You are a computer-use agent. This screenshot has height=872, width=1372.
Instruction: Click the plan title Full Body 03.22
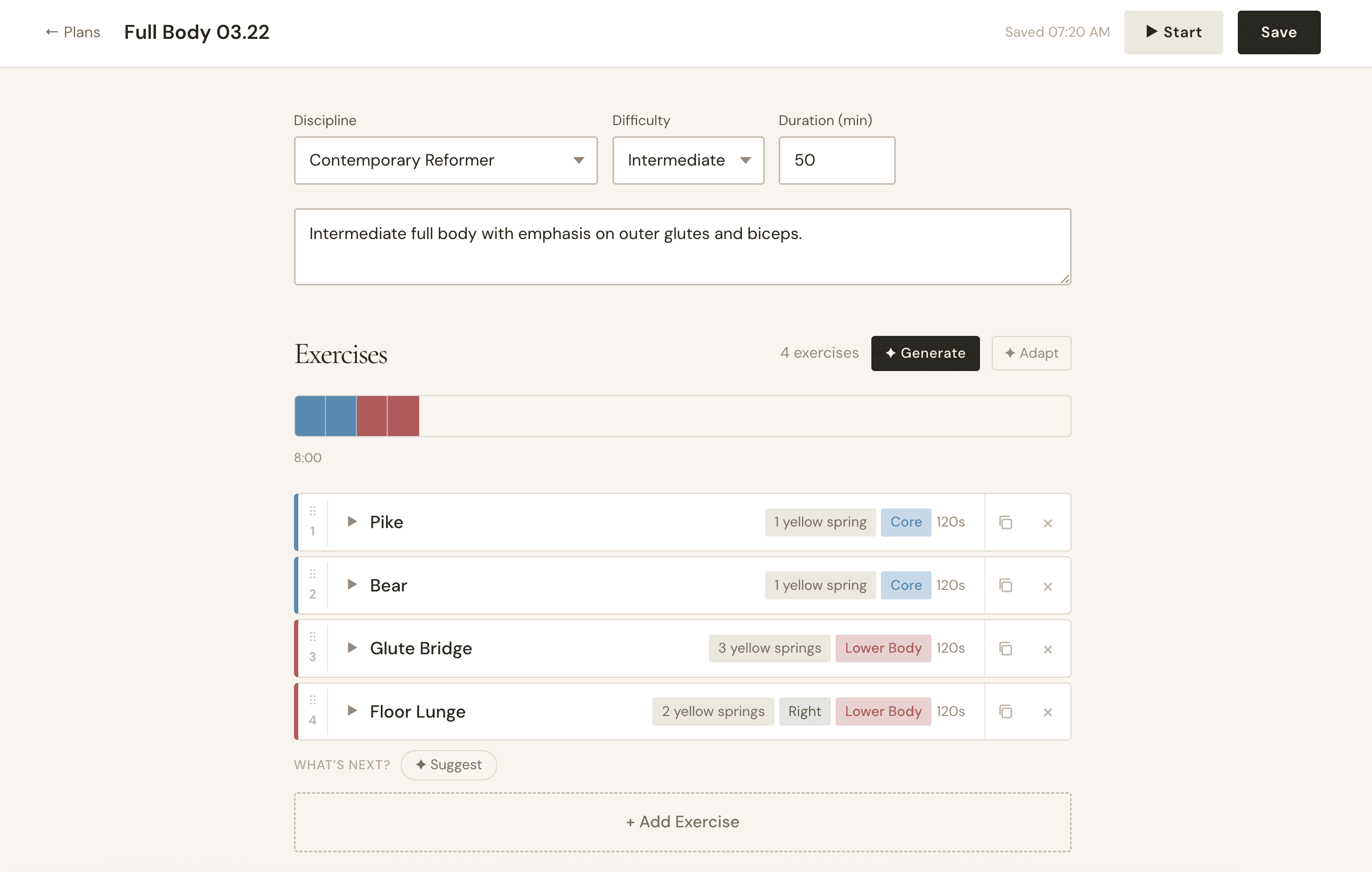point(197,32)
